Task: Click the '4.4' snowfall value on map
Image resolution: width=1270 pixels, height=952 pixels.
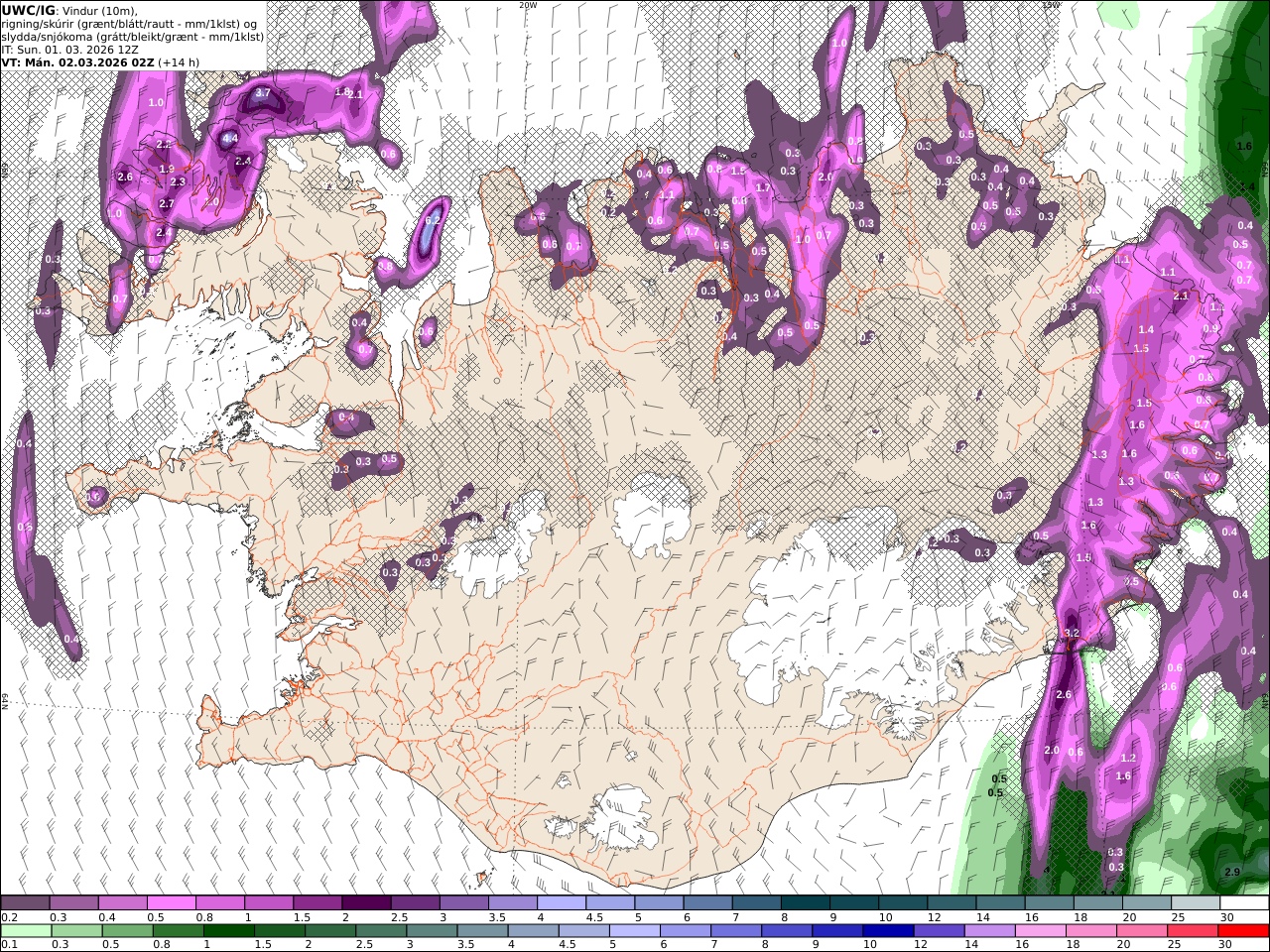Action: point(229,139)
